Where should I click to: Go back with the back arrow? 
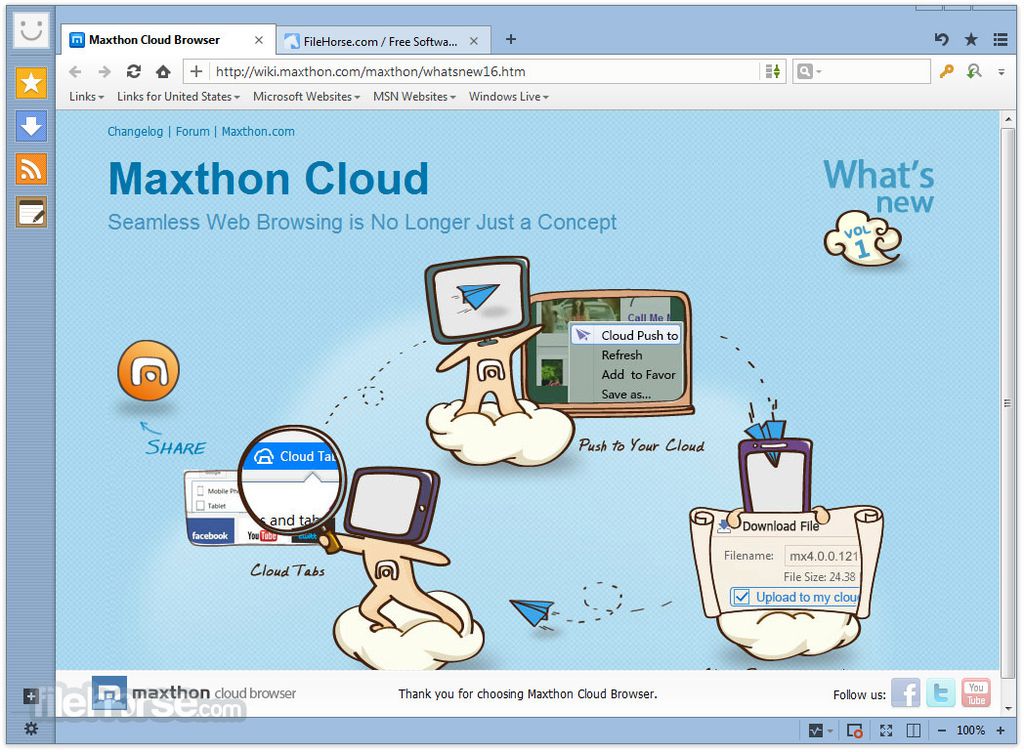coord(75,71)
